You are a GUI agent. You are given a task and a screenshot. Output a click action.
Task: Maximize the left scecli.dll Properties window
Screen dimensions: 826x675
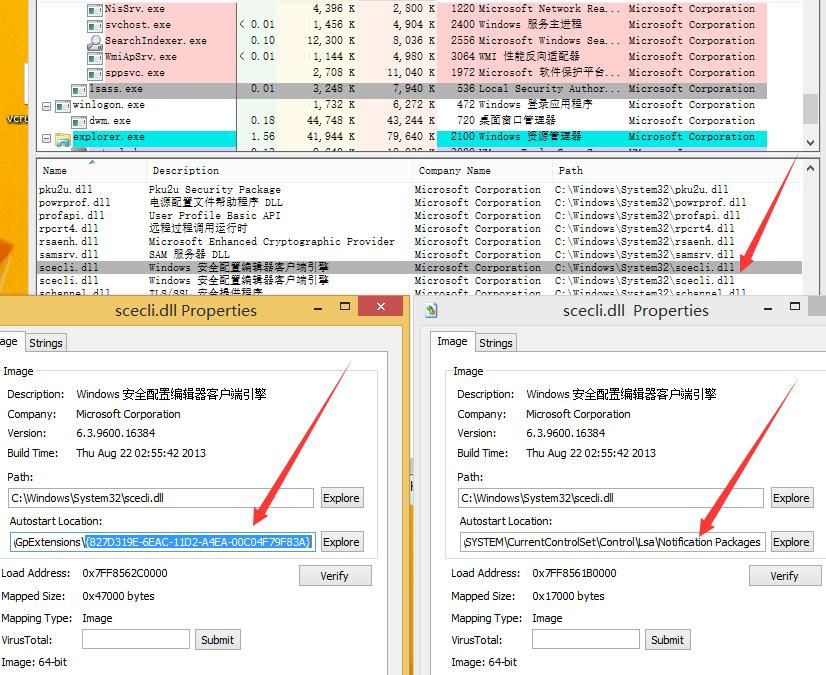[345, 307]
